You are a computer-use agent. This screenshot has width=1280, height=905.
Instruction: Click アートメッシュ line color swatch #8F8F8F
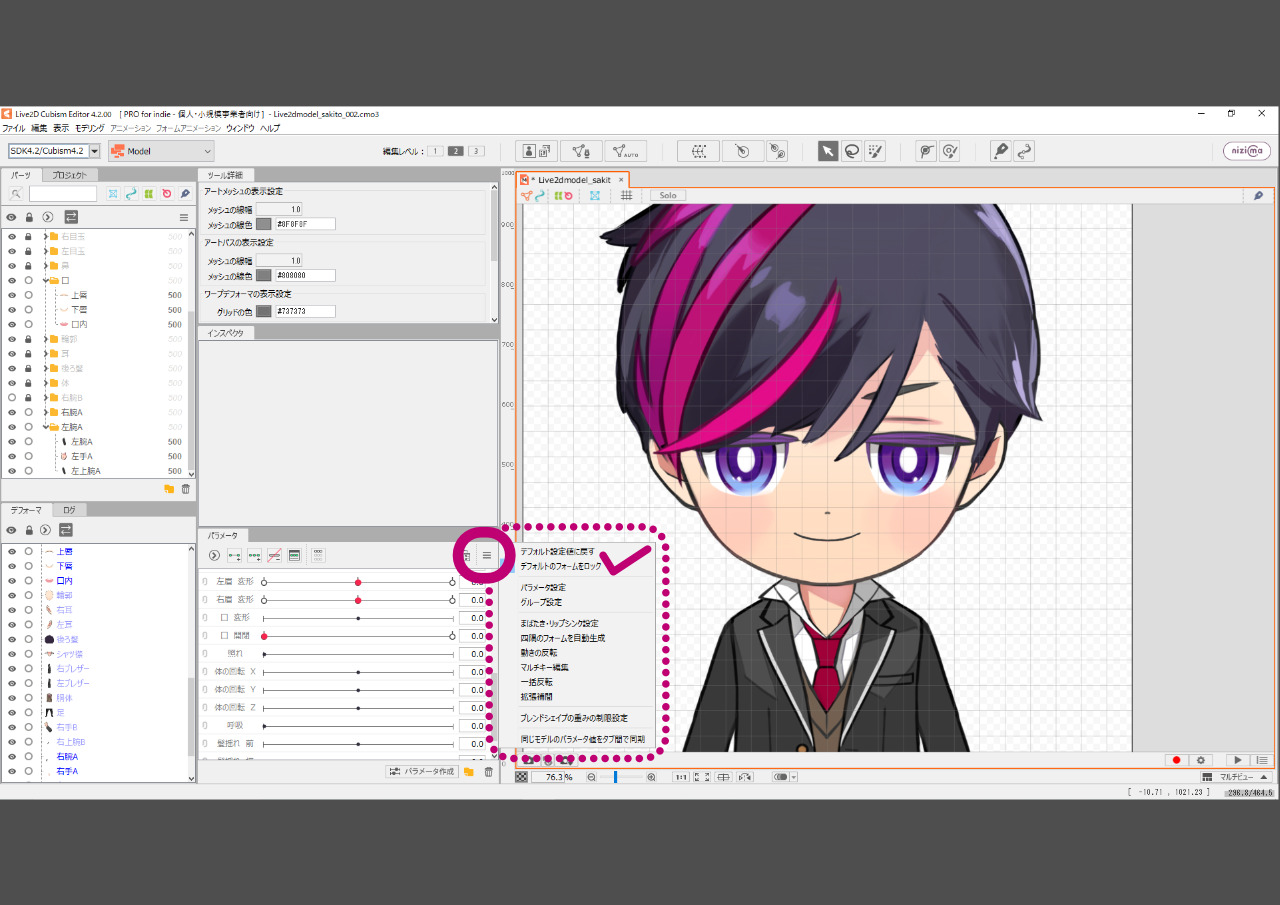click(x=264, y=224)
